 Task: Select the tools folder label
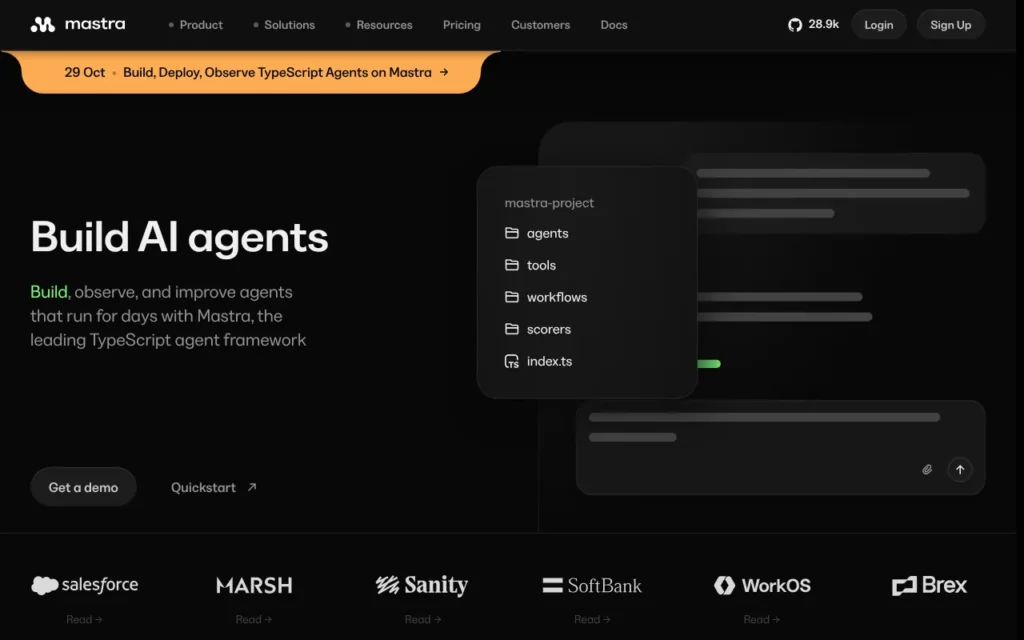pos(541,265)
